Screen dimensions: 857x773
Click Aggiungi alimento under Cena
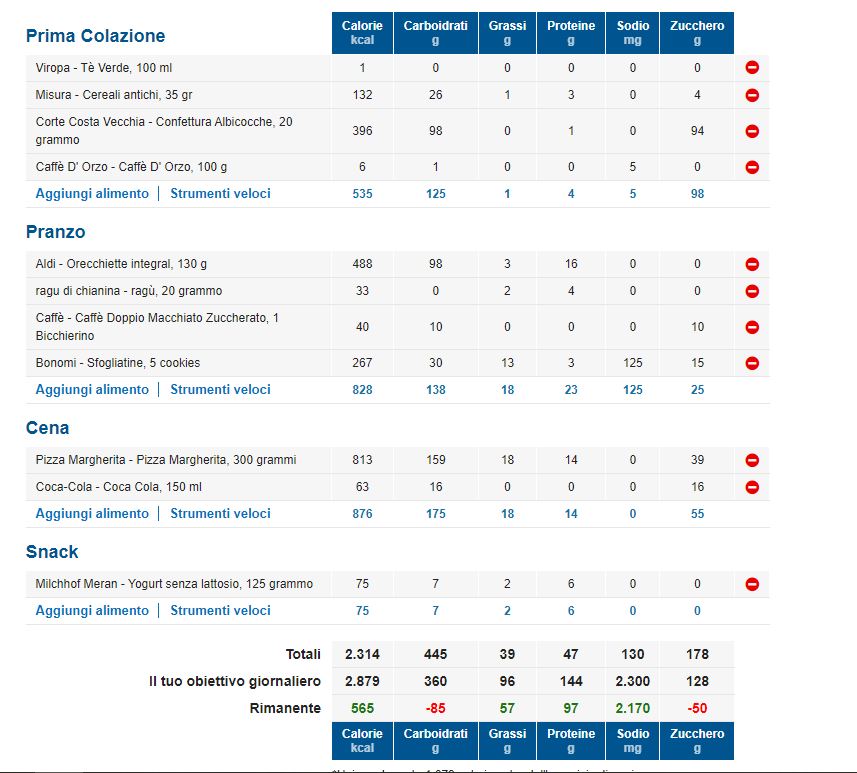point(92,514)
